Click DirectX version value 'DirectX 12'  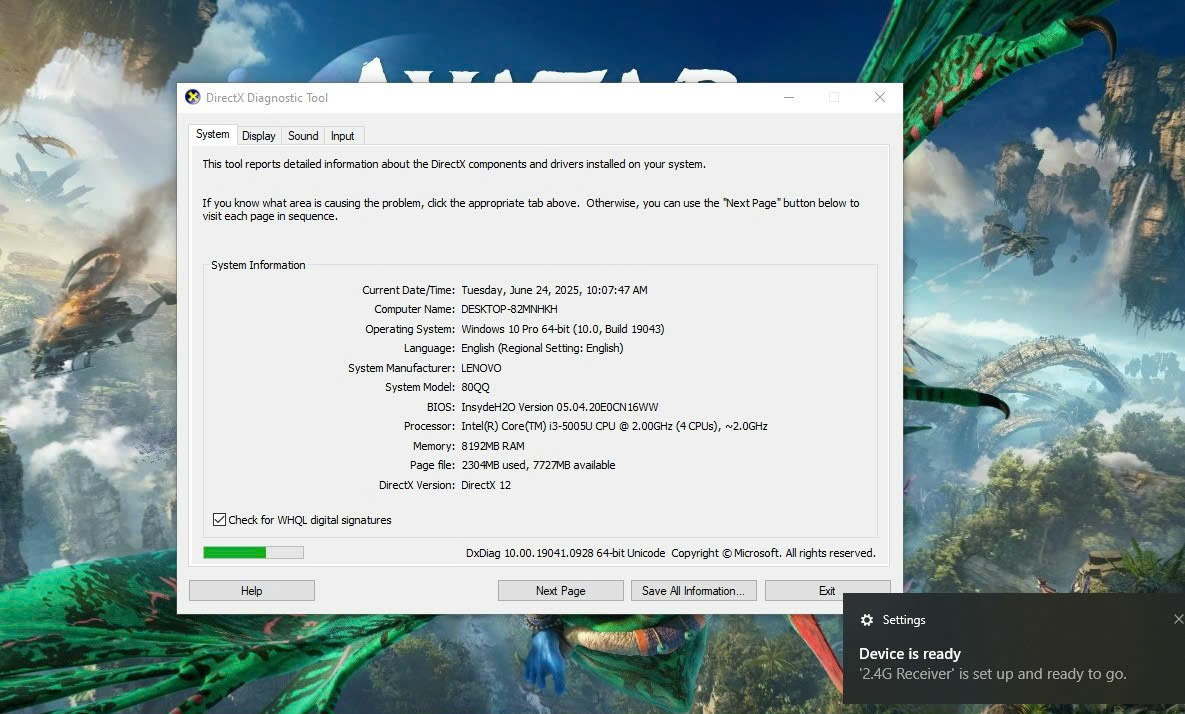[486, 485]
